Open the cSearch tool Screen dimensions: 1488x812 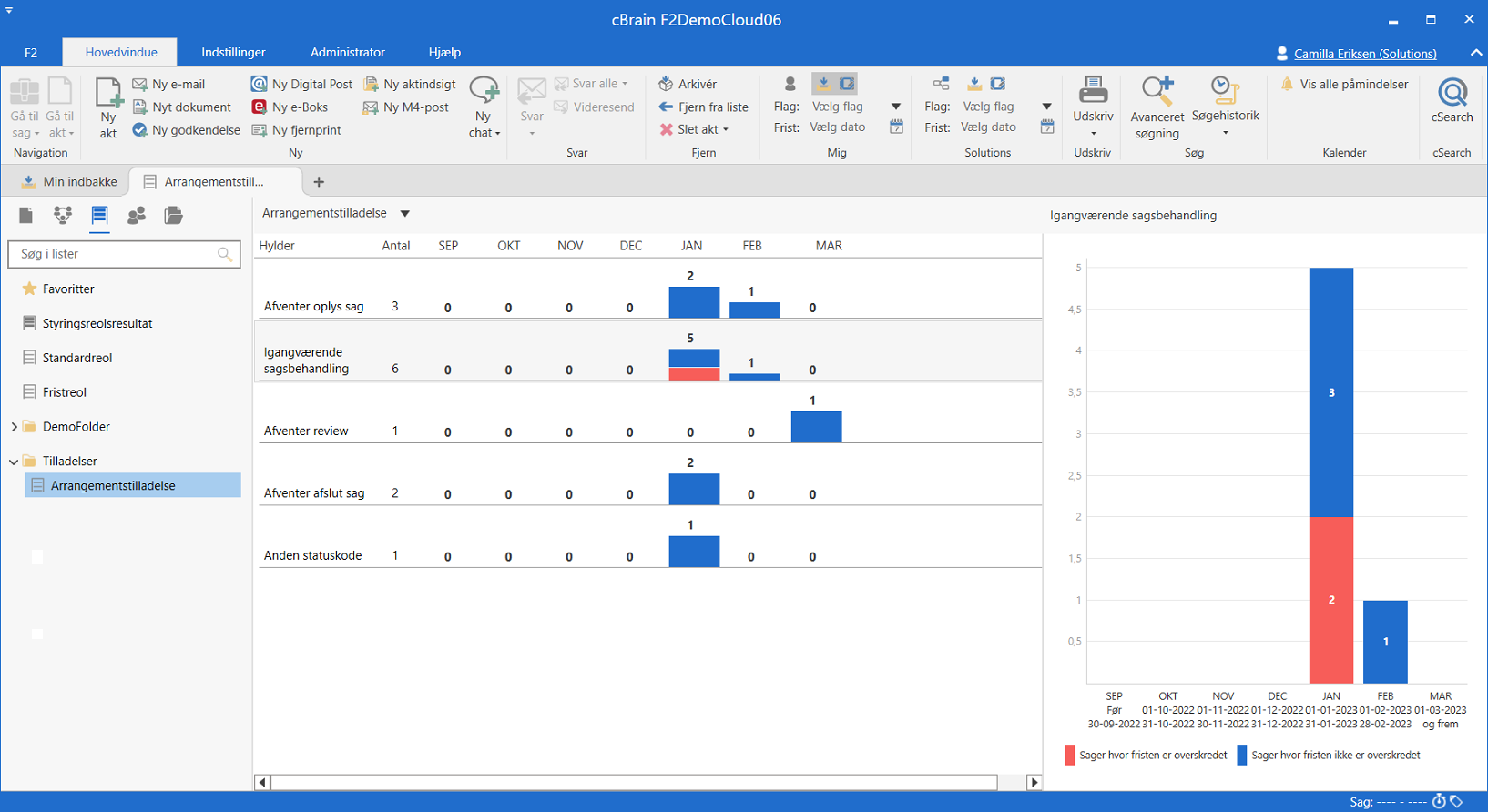pyautogui.click(x=1452, y=101)
